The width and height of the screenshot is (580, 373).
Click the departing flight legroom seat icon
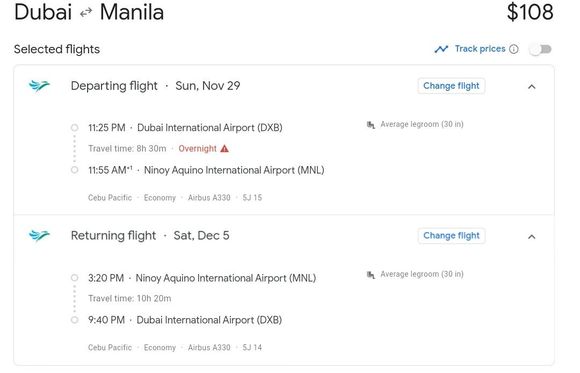pos(371,124)
